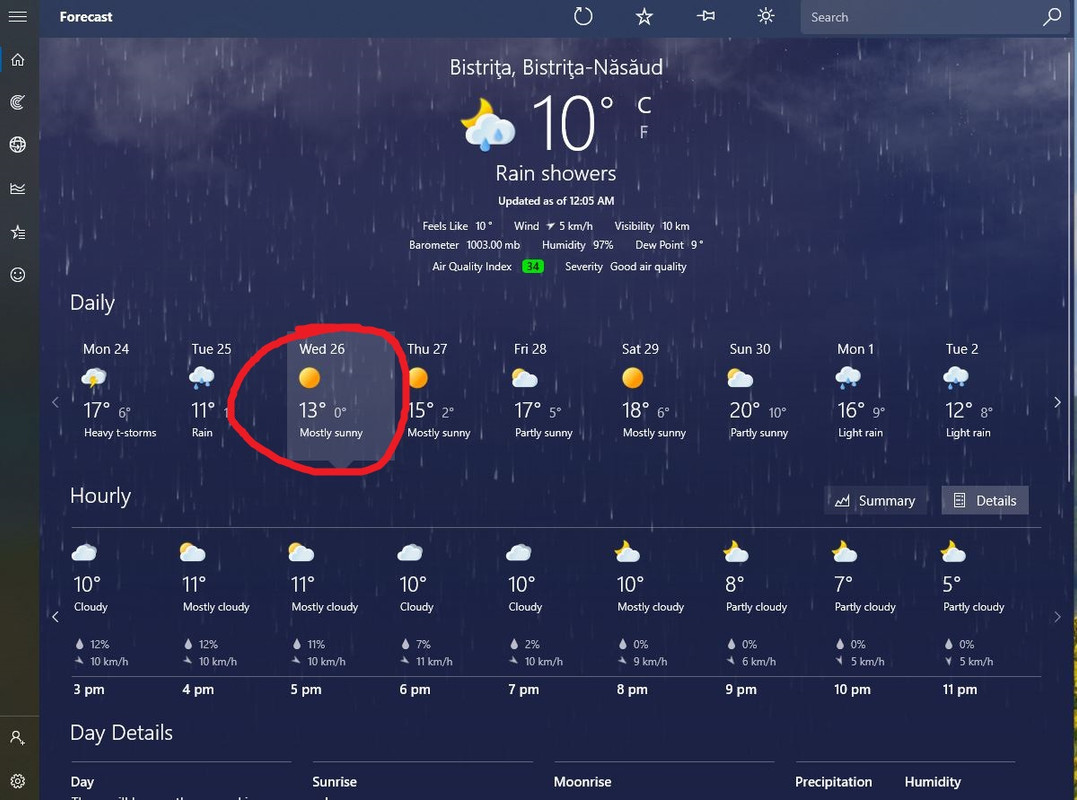This screenshot has width=1077, height=800.
Task: Add Bistrița to favorites with star
Action: coord(644,16)
